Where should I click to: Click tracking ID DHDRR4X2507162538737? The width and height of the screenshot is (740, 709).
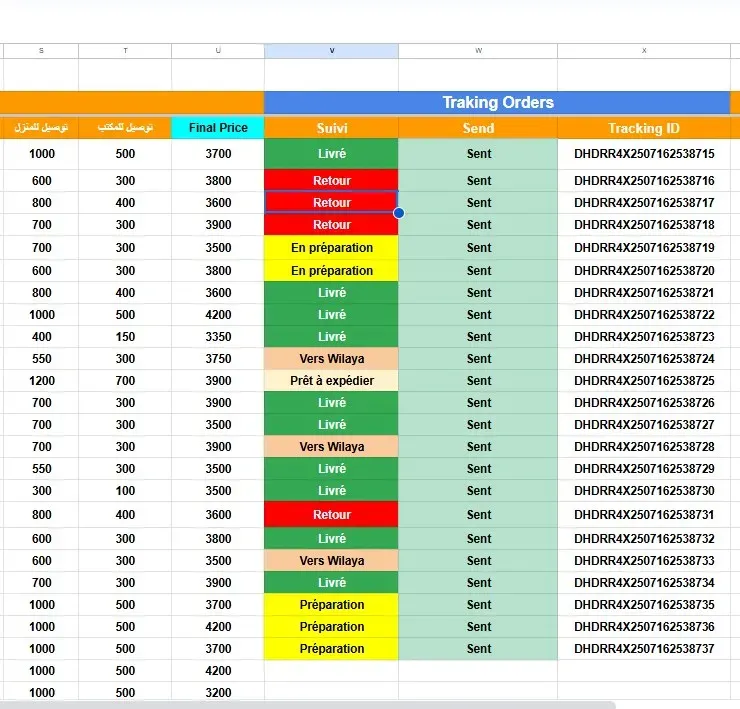click(644, 649)
